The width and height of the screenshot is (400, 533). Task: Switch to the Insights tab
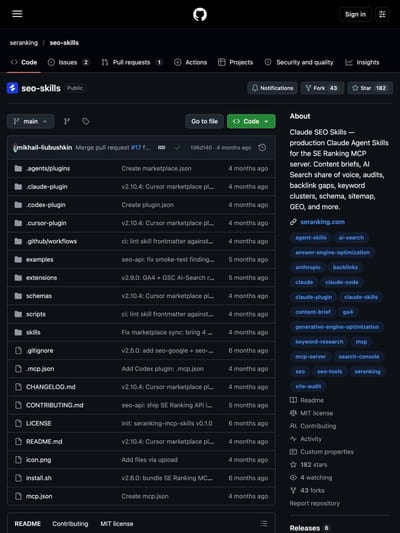tap(362, 62)
